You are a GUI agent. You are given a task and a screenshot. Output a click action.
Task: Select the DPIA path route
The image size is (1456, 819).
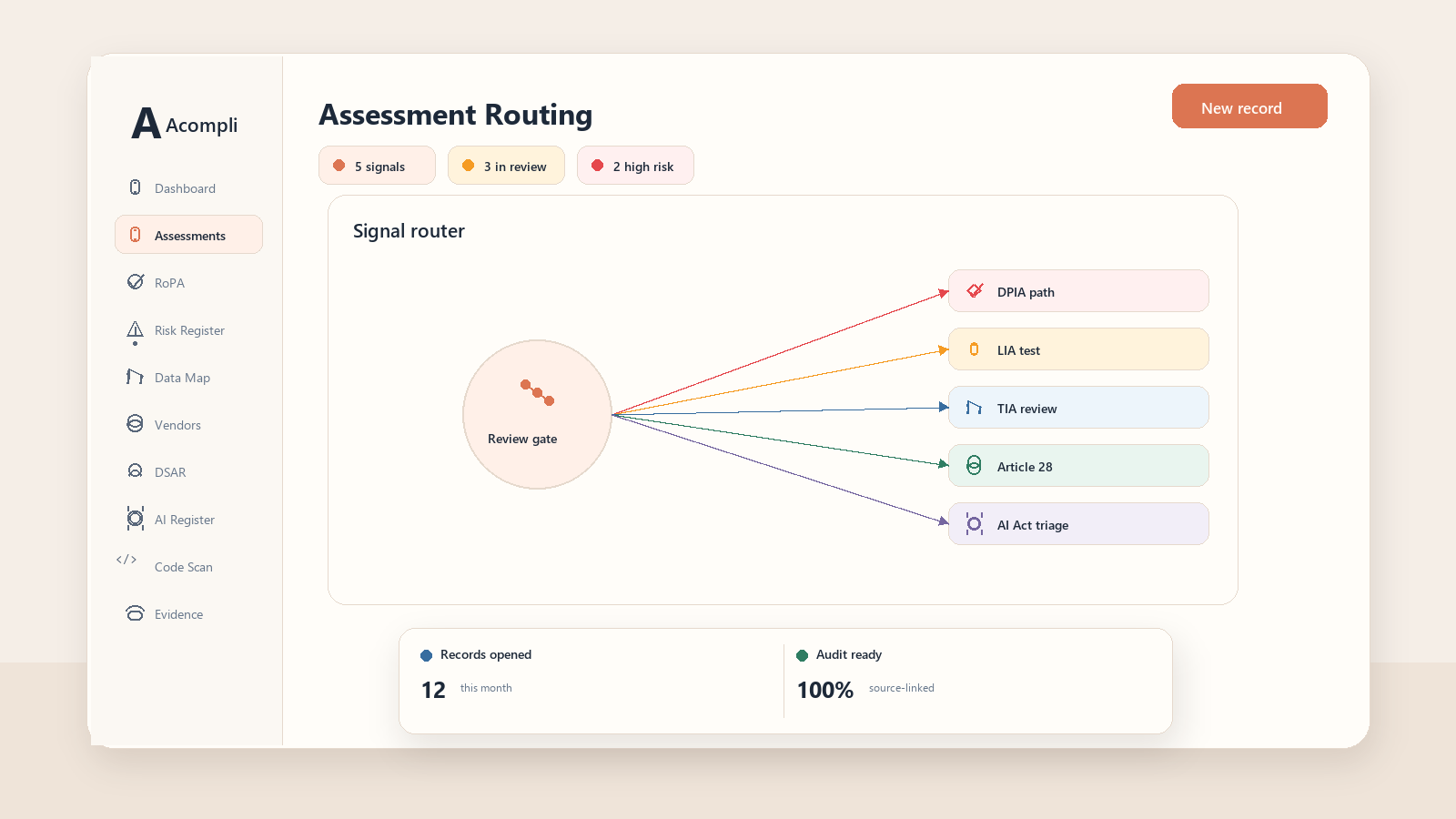pos(1078,291)
